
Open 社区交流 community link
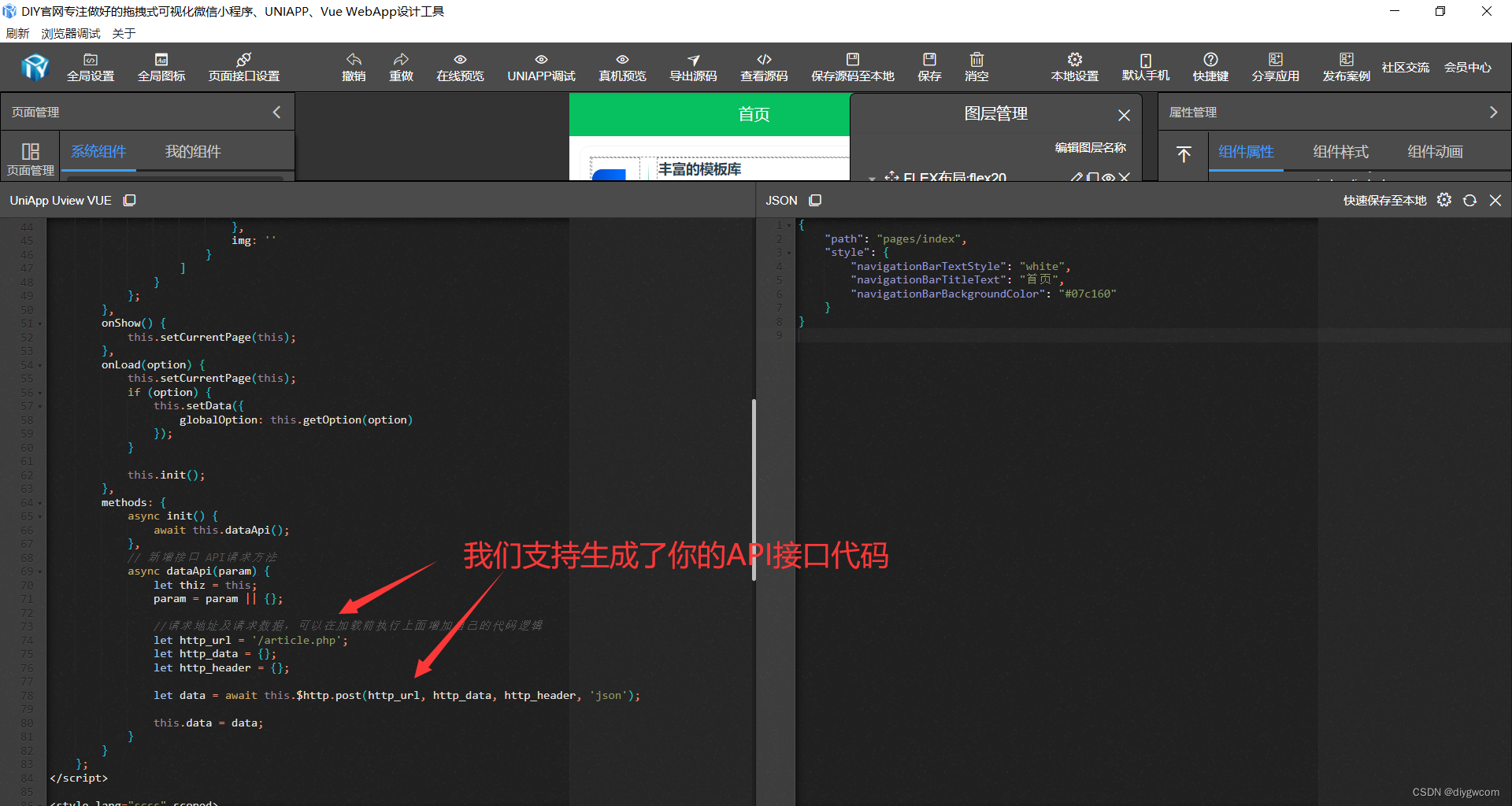point(1405,68)
